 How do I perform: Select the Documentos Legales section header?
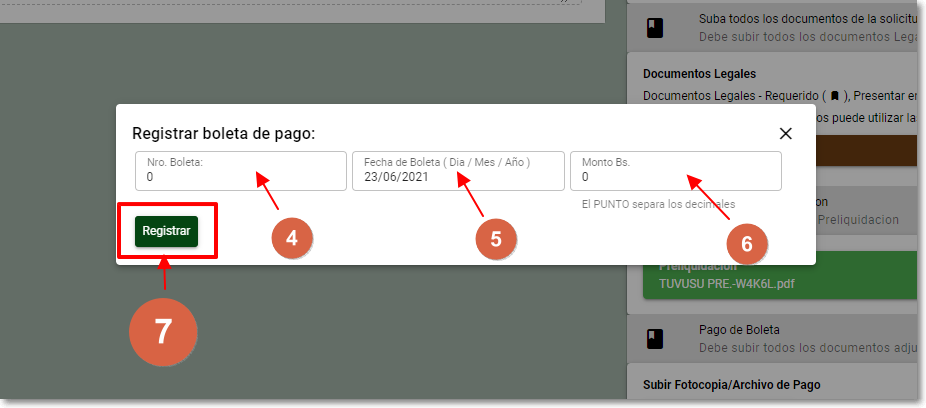point(699,74)
